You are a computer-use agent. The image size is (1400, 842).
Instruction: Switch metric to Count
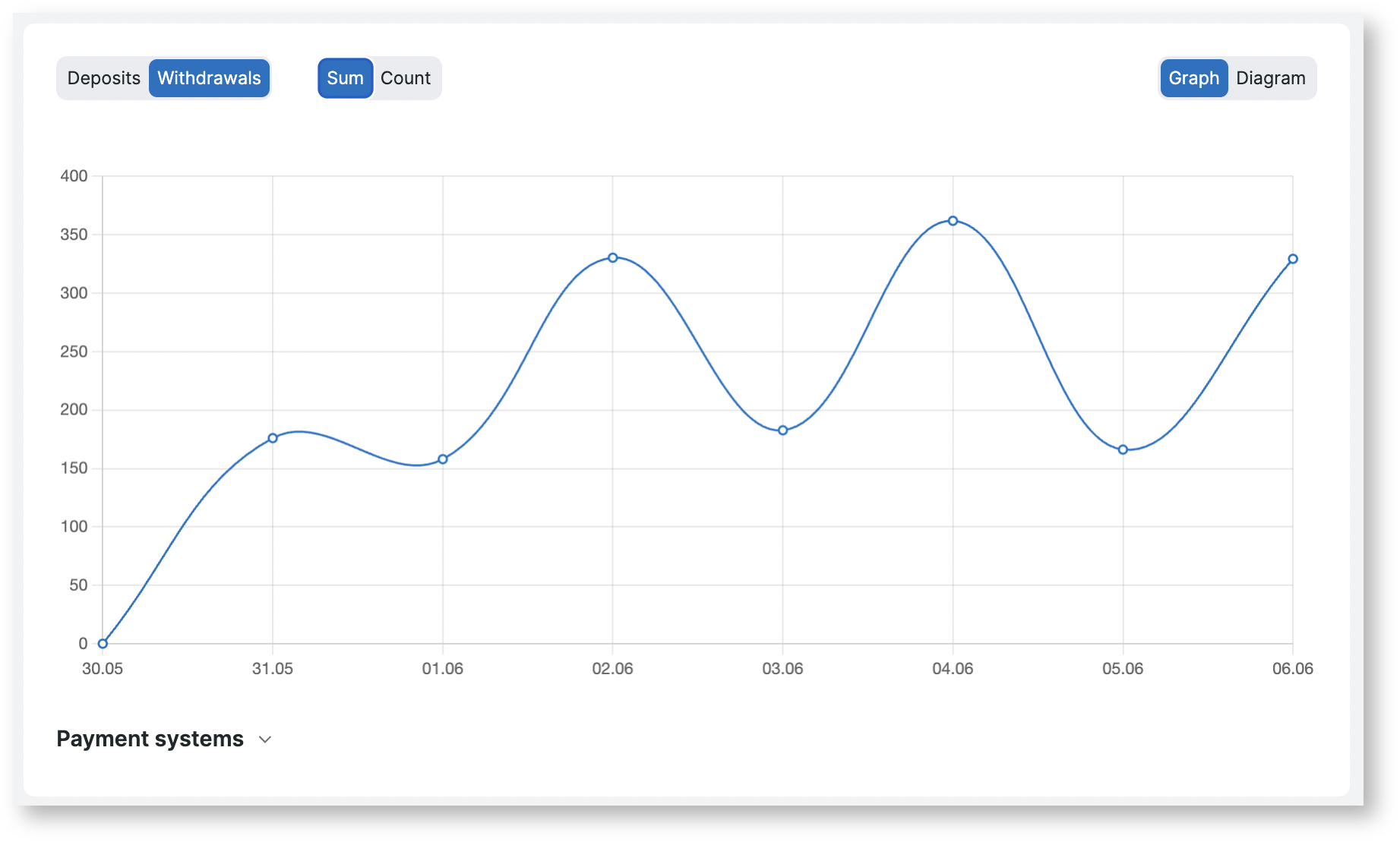point(406,78)
